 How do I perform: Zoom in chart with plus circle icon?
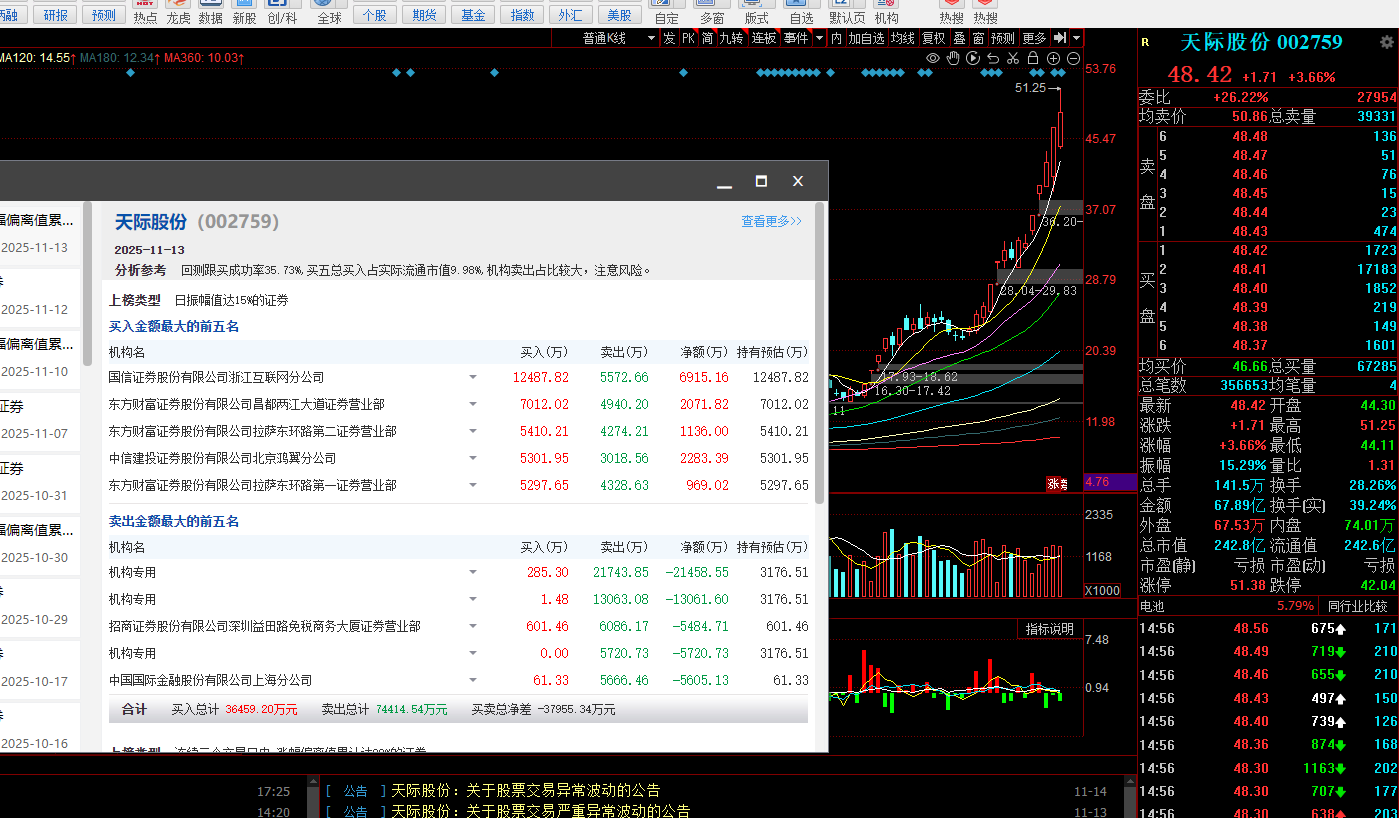click(1054, 59)
